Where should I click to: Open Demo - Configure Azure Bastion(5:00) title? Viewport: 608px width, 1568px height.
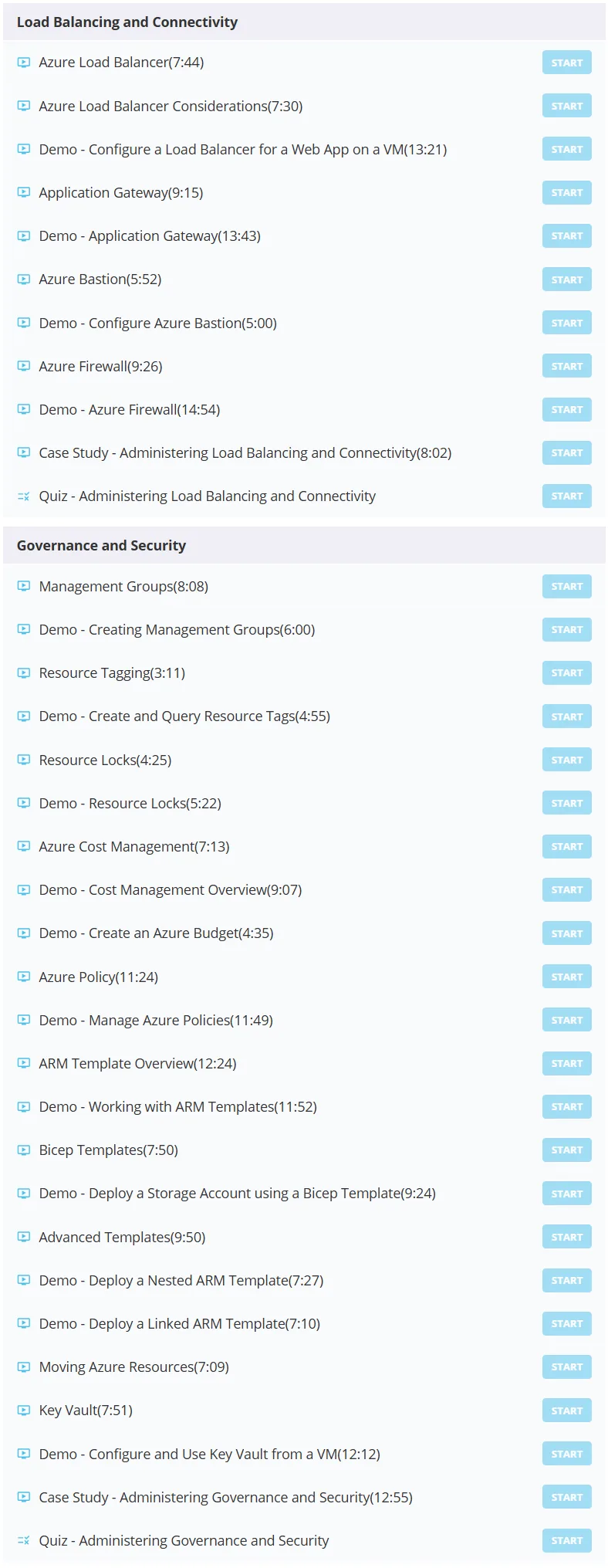pyautogui.click(x=158, y=323)
